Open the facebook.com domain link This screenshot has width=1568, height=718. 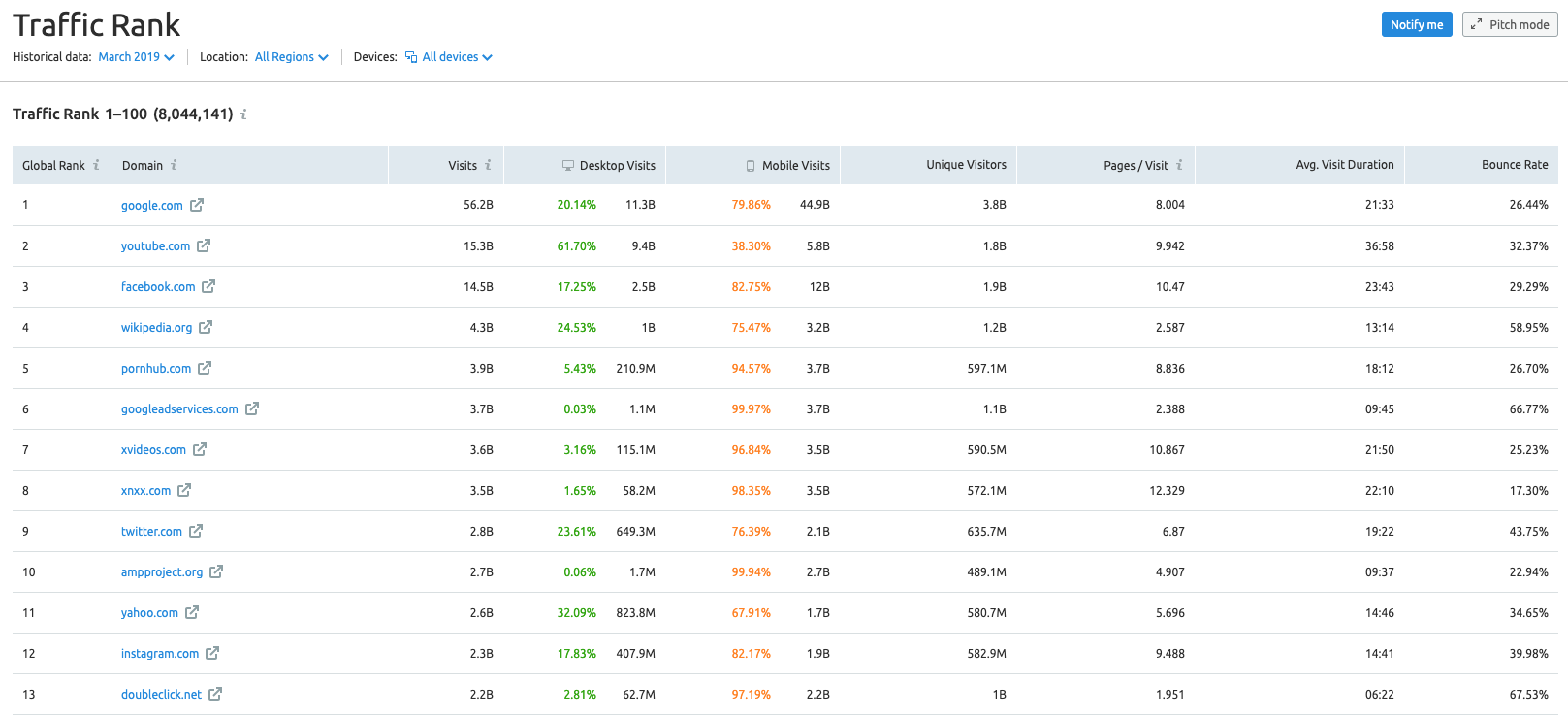(158, 287)
